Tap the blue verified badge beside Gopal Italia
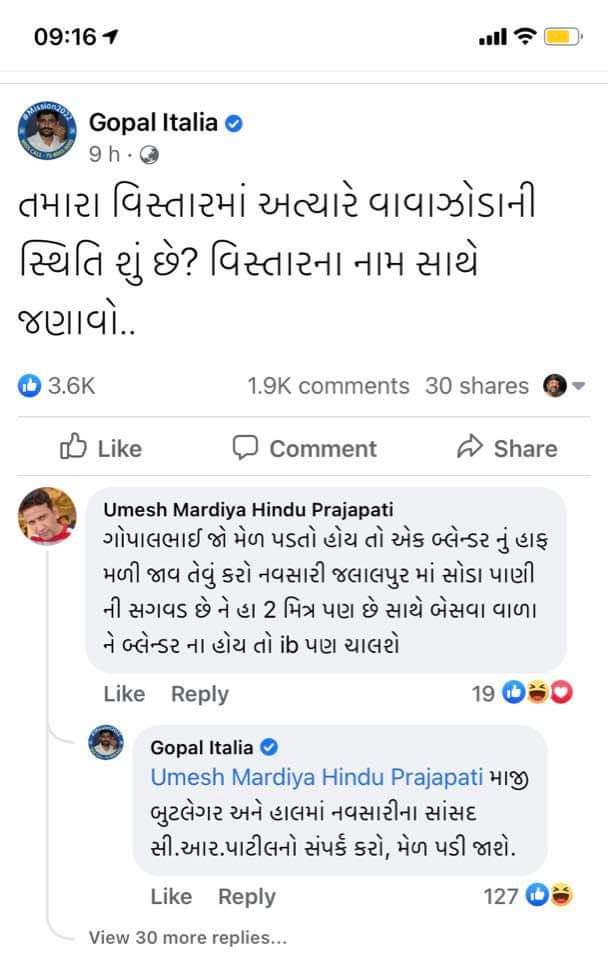The height and width of the screenshot is (960, 608). (235, 124)
